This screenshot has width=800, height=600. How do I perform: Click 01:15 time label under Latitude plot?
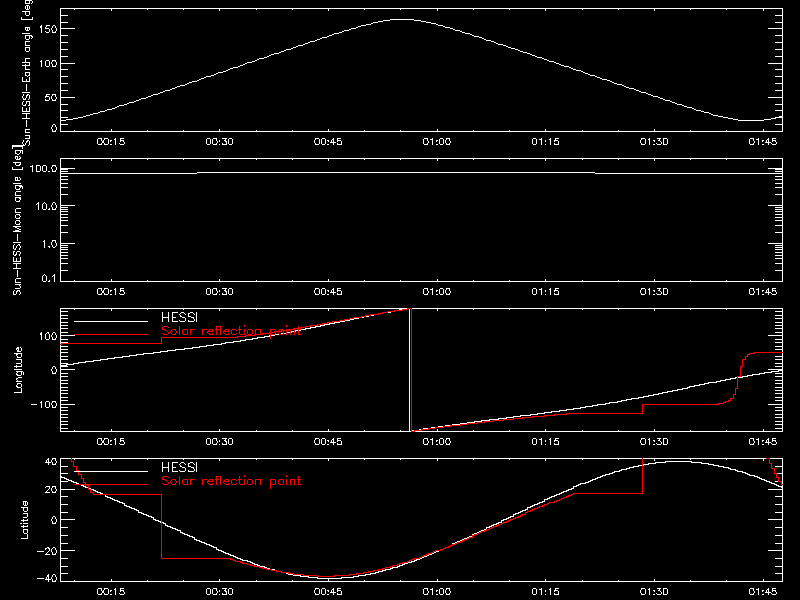[x=545, y=592]
